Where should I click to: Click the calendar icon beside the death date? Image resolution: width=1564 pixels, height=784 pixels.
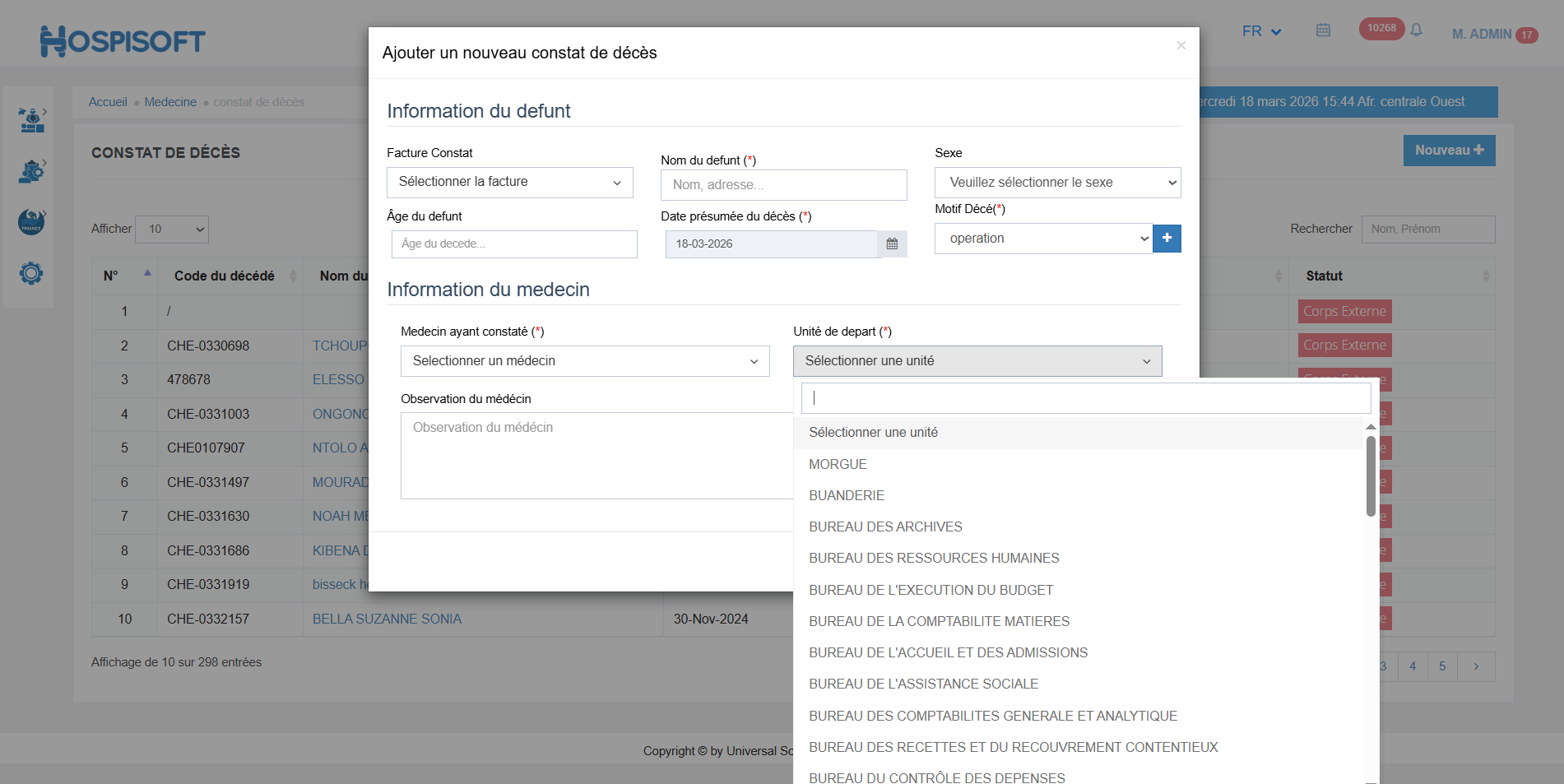point(892,244)
